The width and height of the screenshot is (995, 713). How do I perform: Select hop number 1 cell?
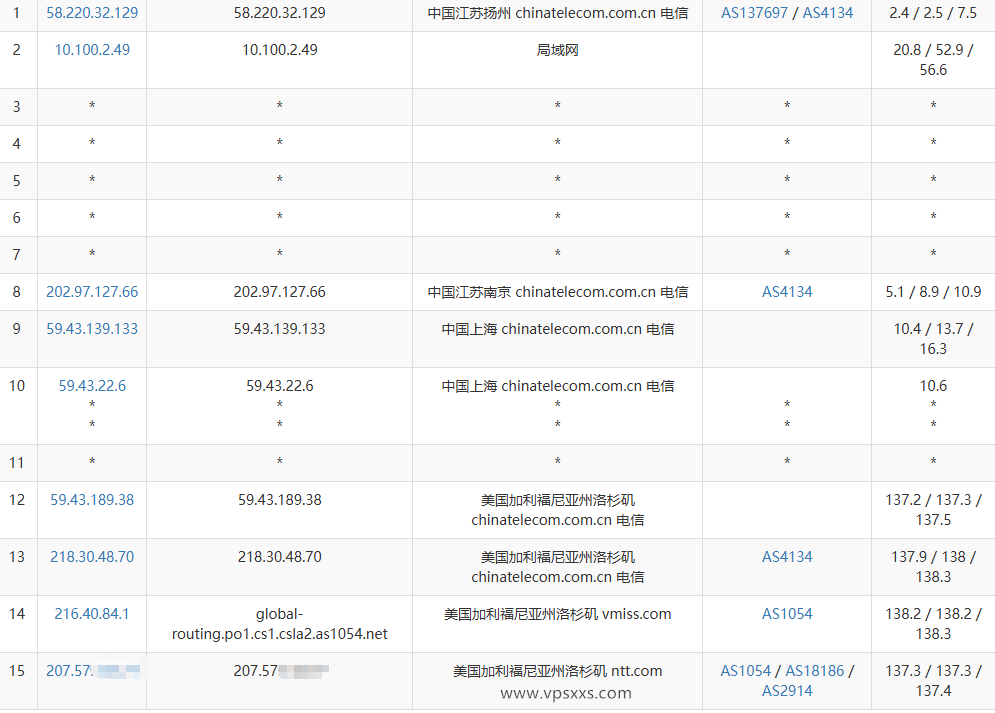[16, 13]
